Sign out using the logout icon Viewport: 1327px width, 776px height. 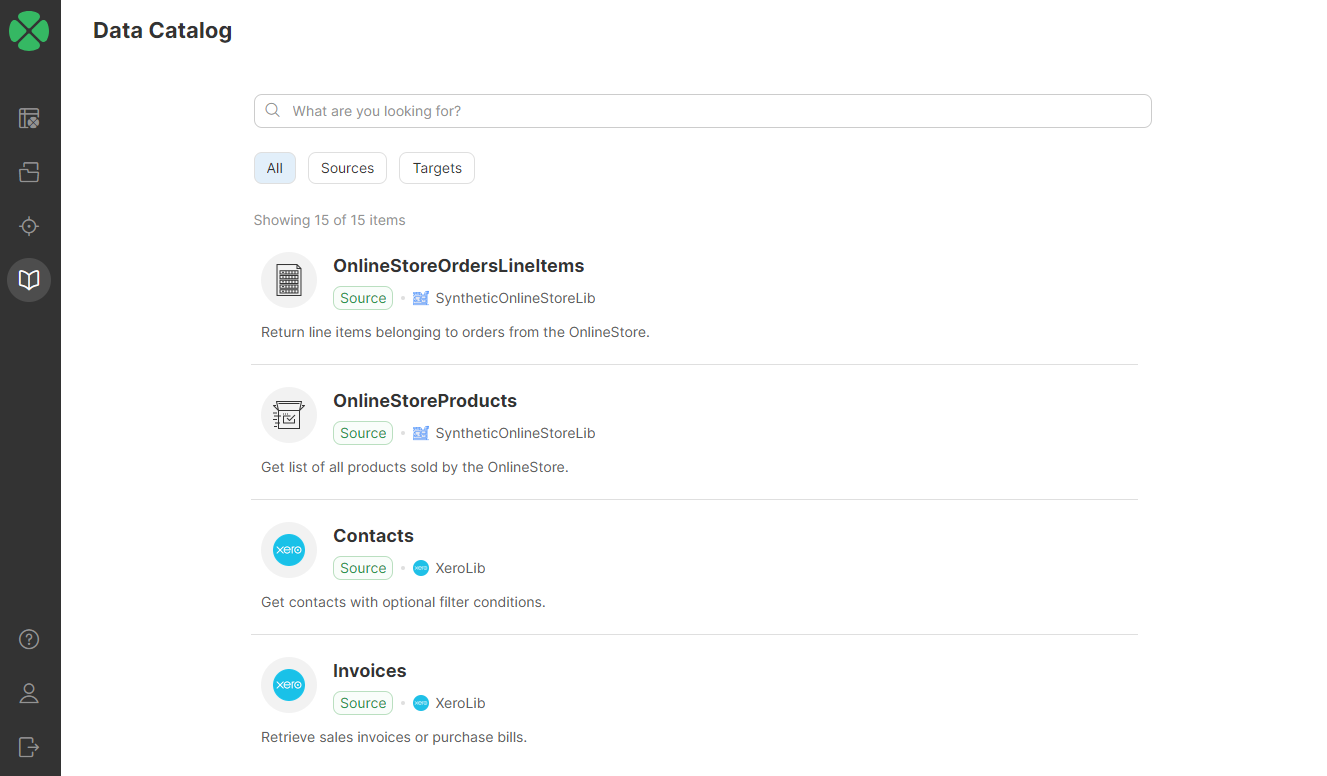coord(29,747)
